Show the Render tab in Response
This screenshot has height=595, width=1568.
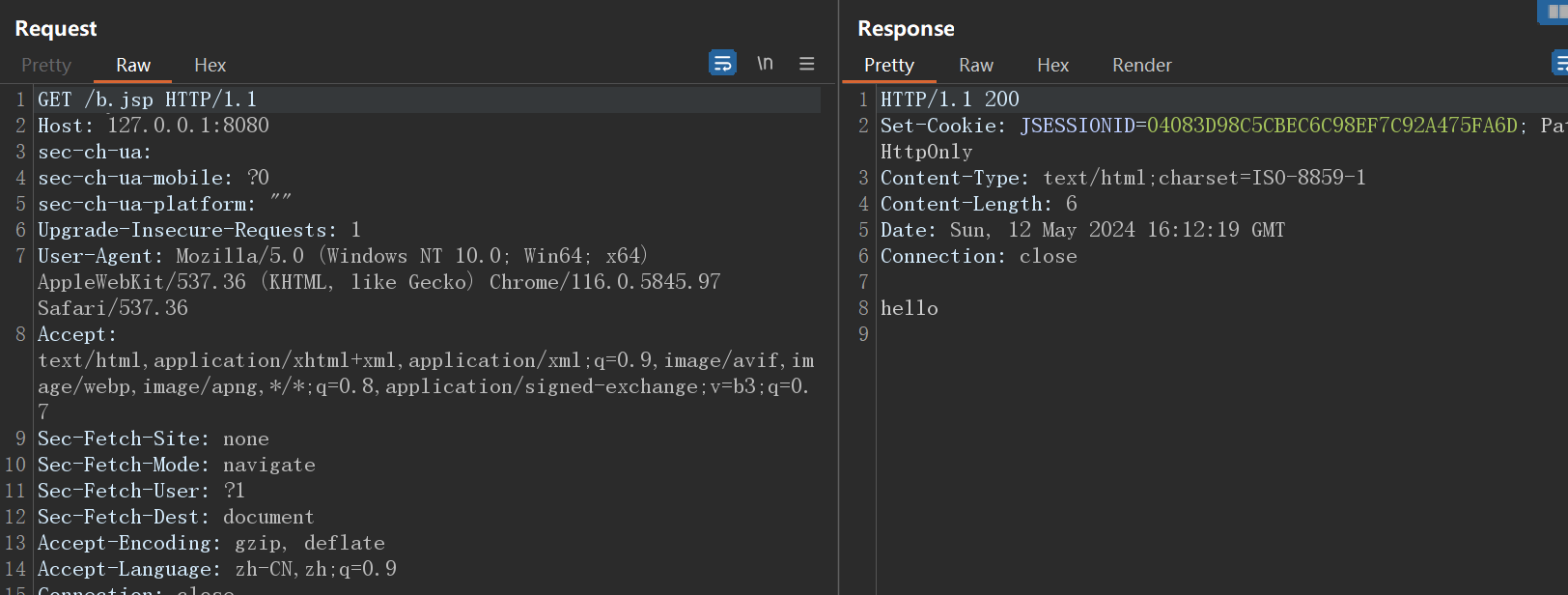1141,65
